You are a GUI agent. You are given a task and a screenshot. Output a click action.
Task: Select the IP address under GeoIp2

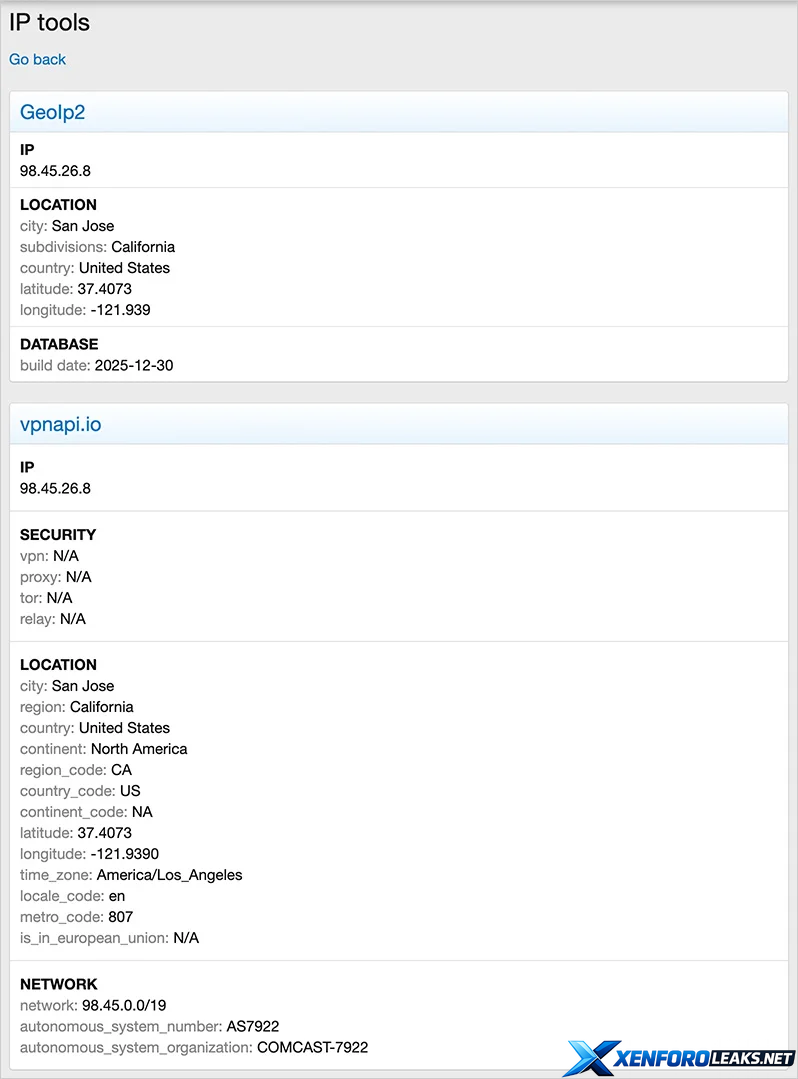point(55,171)
